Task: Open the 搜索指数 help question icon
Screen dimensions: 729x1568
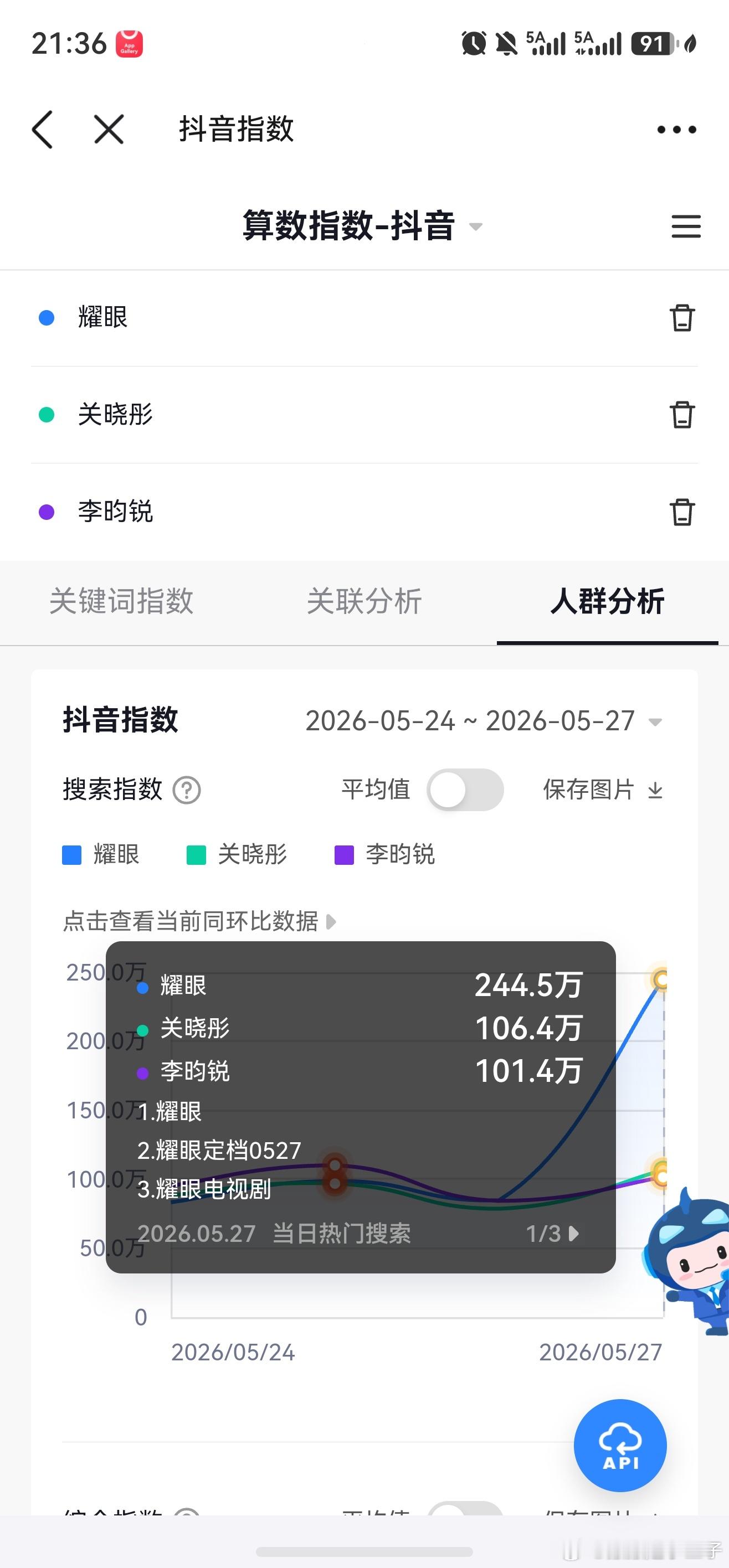Action: (186, 790)
